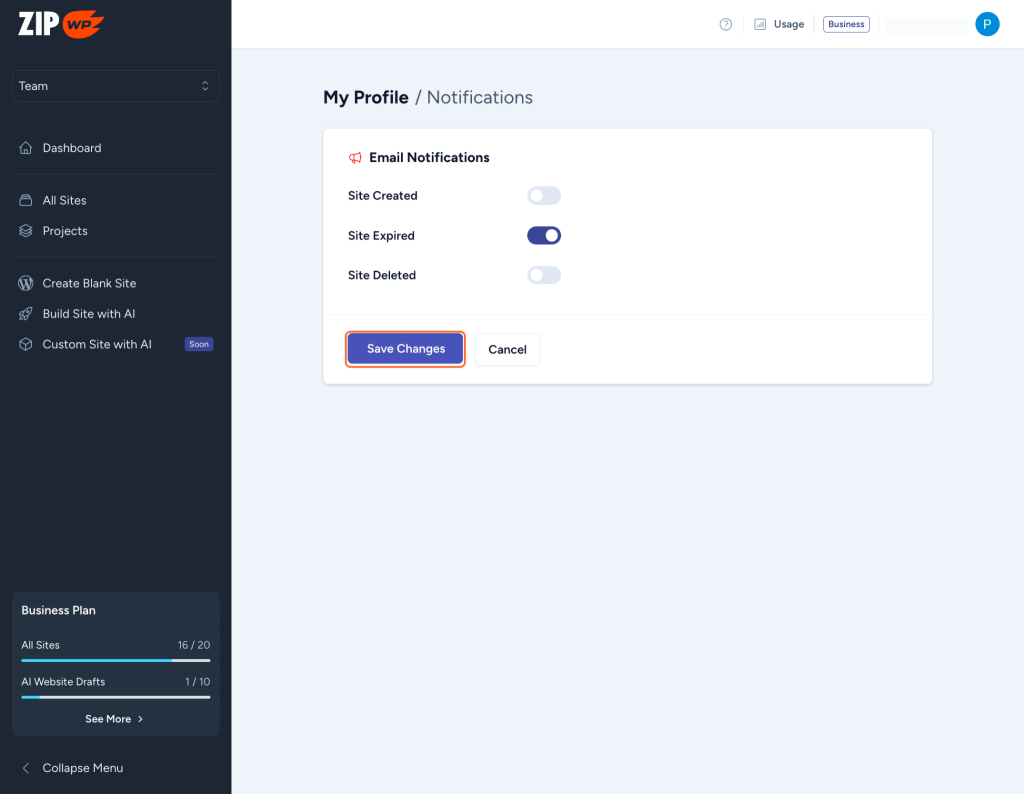
Task: Open Usage from the top bar
Action: click(779, 24)
